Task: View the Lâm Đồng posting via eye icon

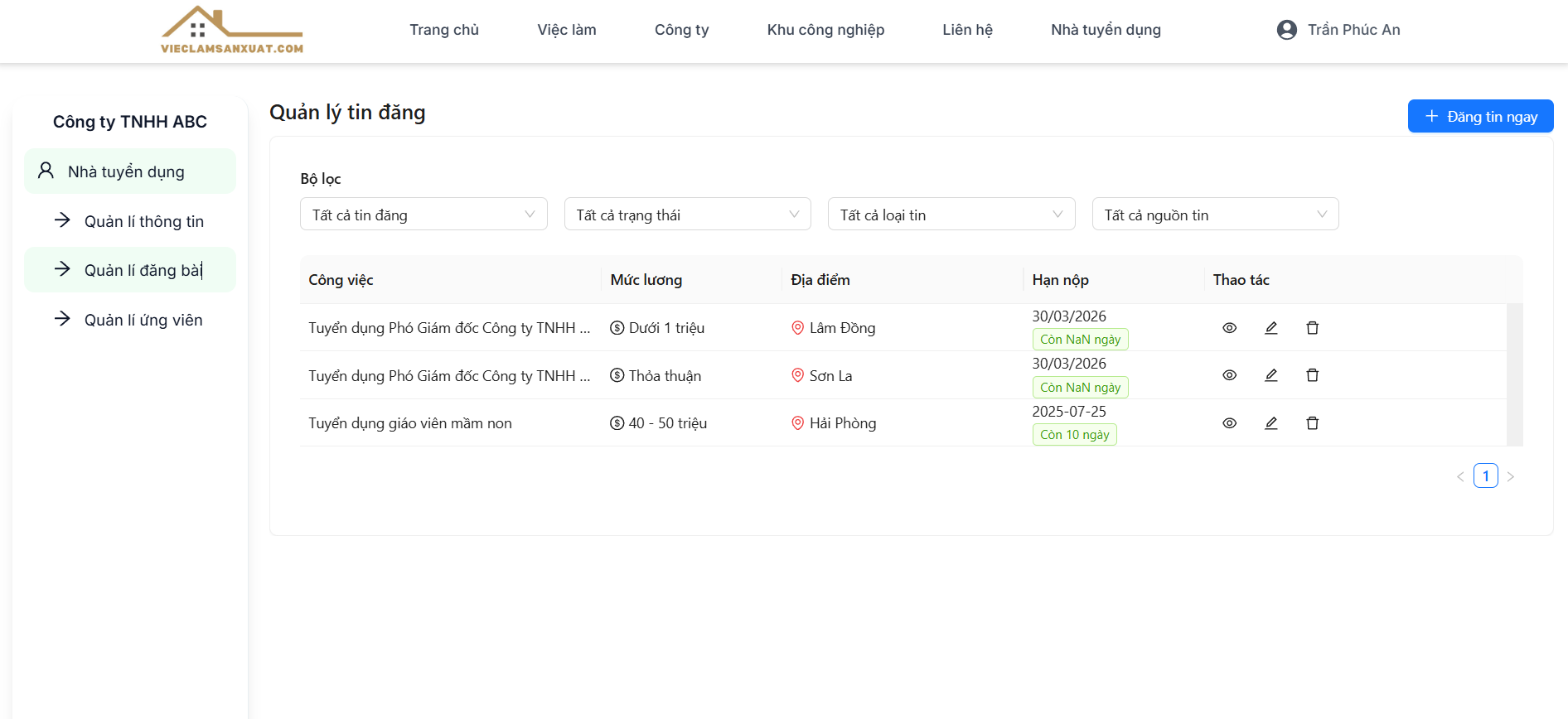Action: coord(1229,328)
